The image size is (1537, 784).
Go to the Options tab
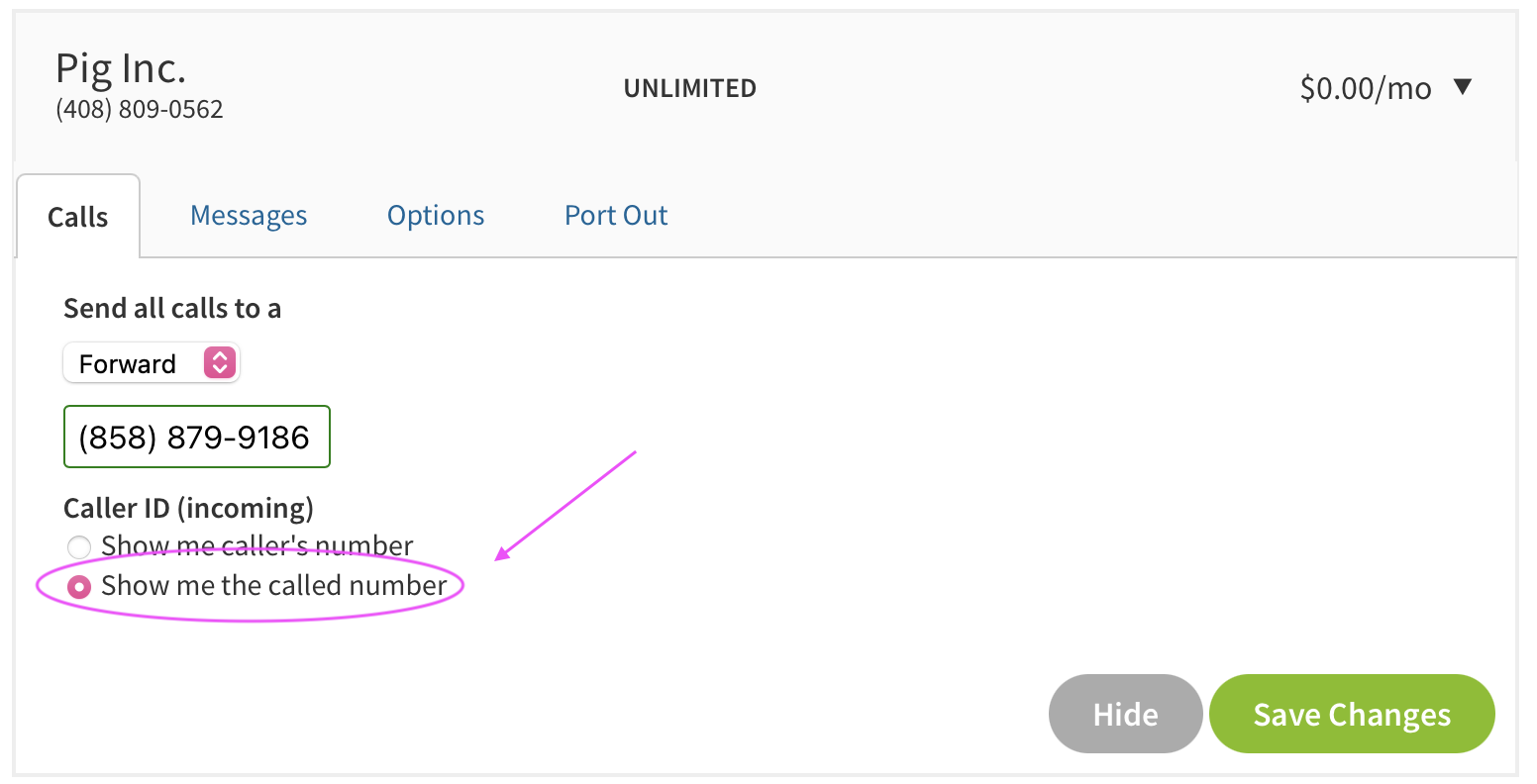click(x=436, y=216)
